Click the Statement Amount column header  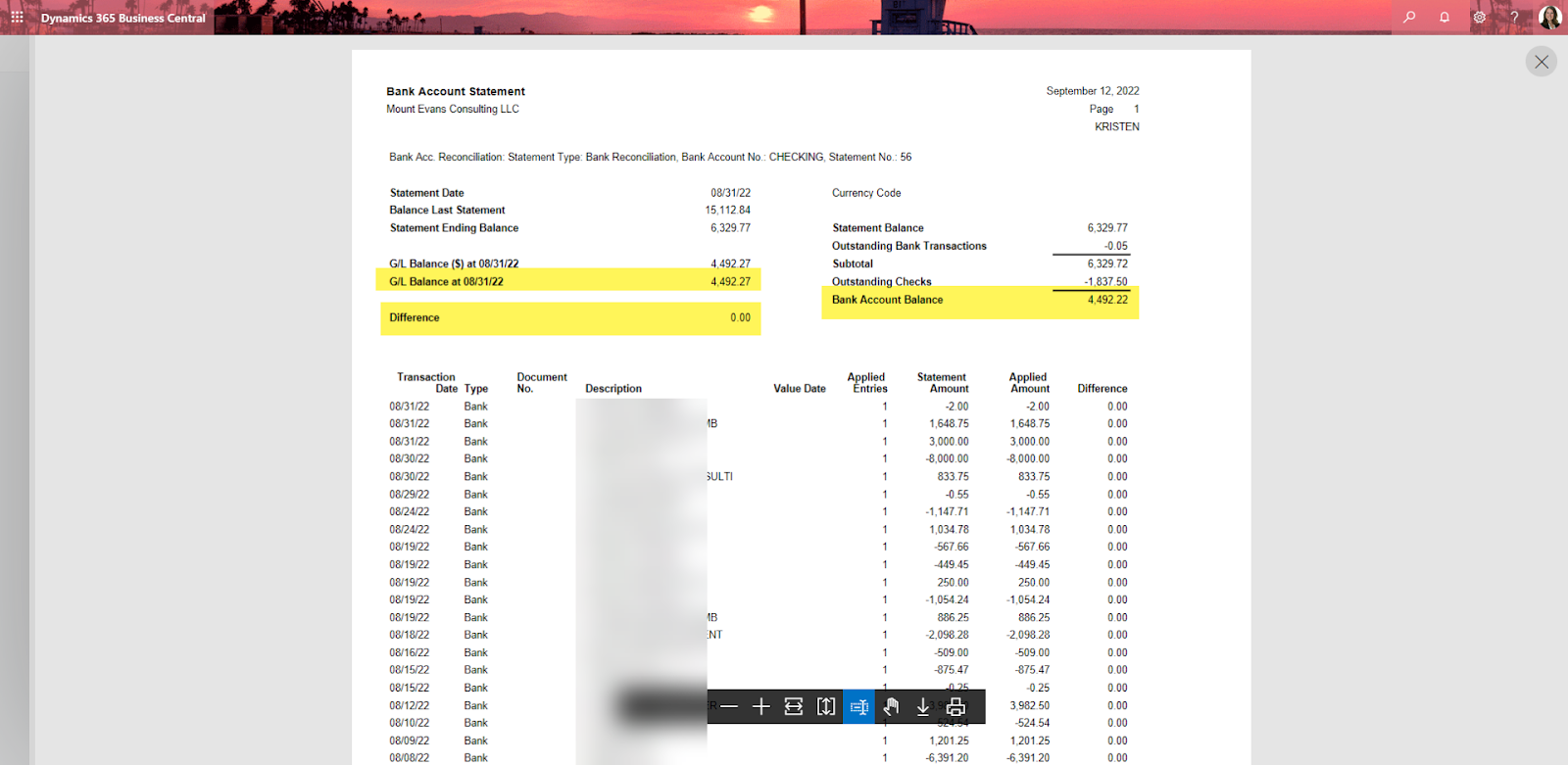pyautogui.click(x=943, y=383)
